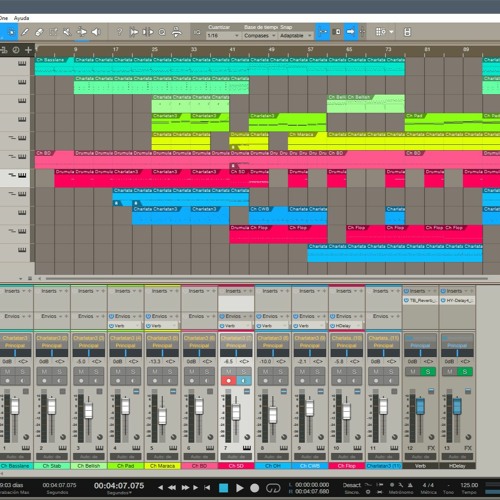The height and width of the screenshot is (500, 500).
Task: Click the Ch CWB clip in arrangement
Action: 268,215
